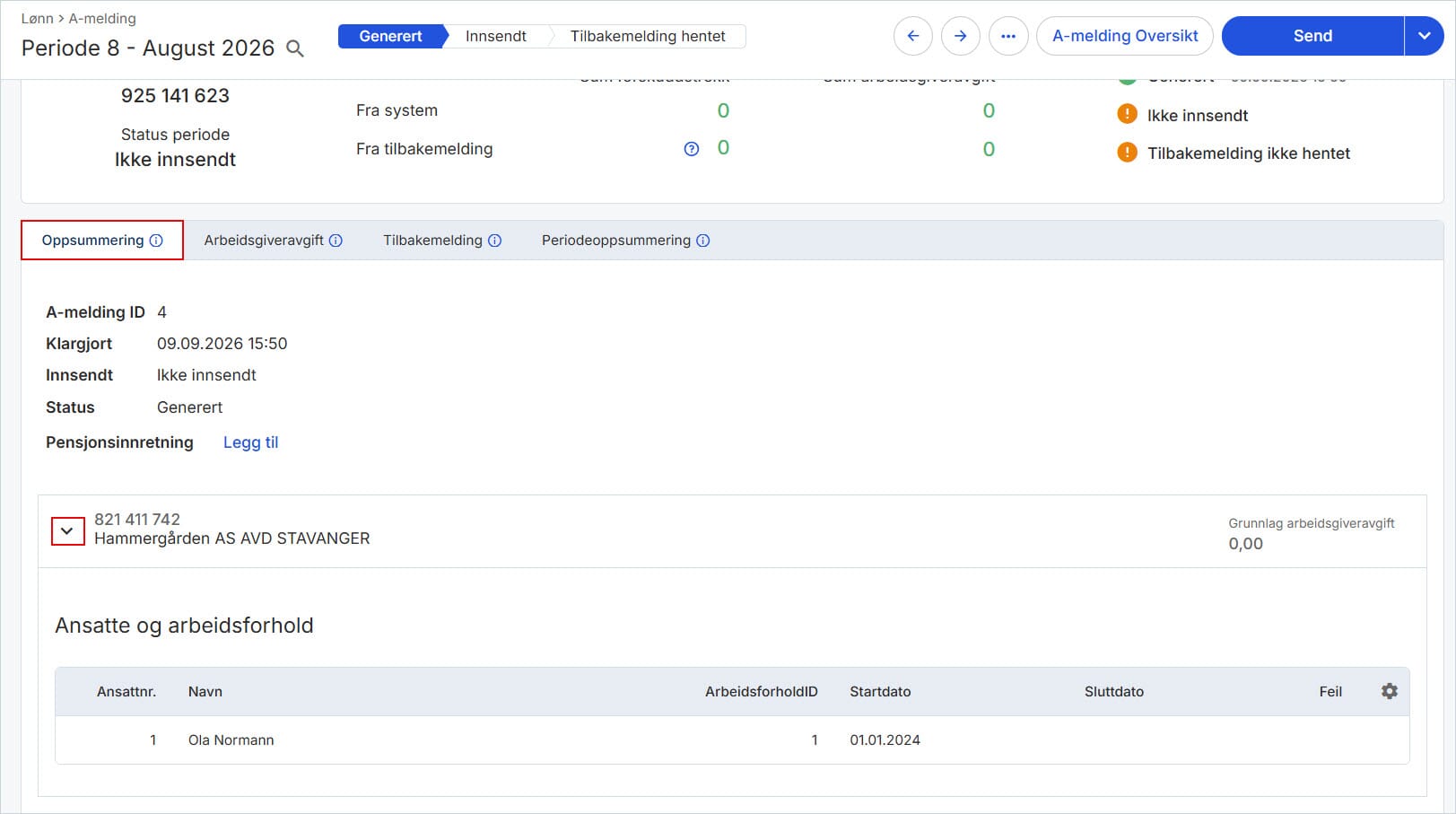The width and height of the screenshot is (1456, 814).
Task: Open table settings gear icon
Action: (x=1390, y=691)
